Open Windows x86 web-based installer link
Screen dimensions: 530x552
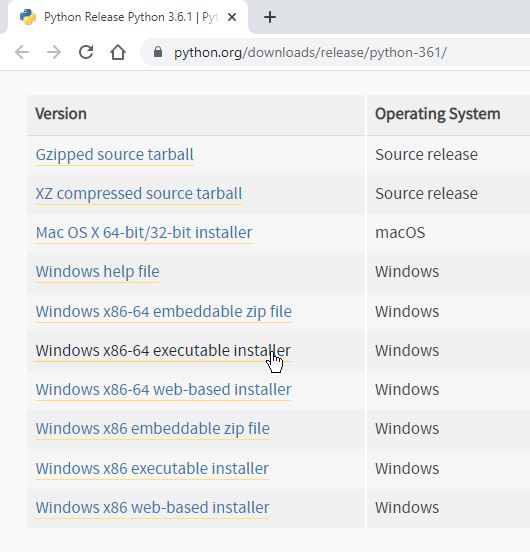(152, 508)
